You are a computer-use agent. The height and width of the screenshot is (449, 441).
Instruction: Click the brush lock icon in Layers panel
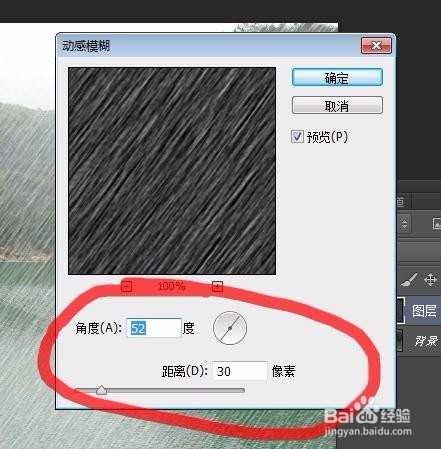point(409,280)
